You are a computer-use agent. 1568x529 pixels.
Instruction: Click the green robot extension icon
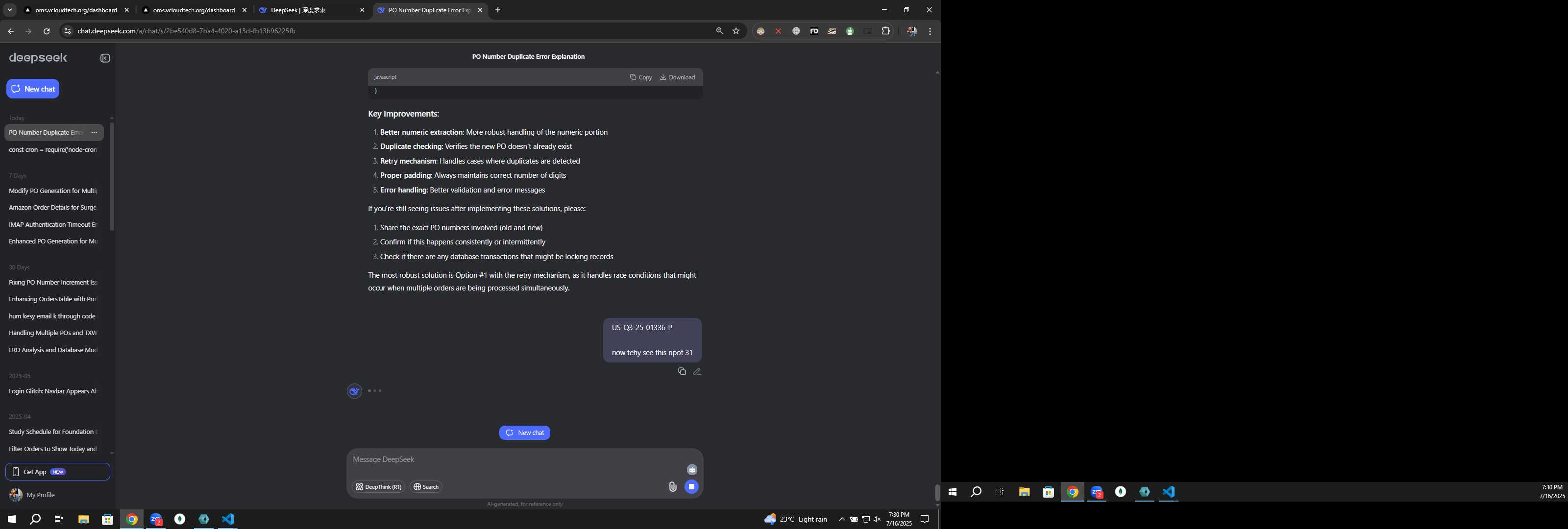tap(850, 31)
